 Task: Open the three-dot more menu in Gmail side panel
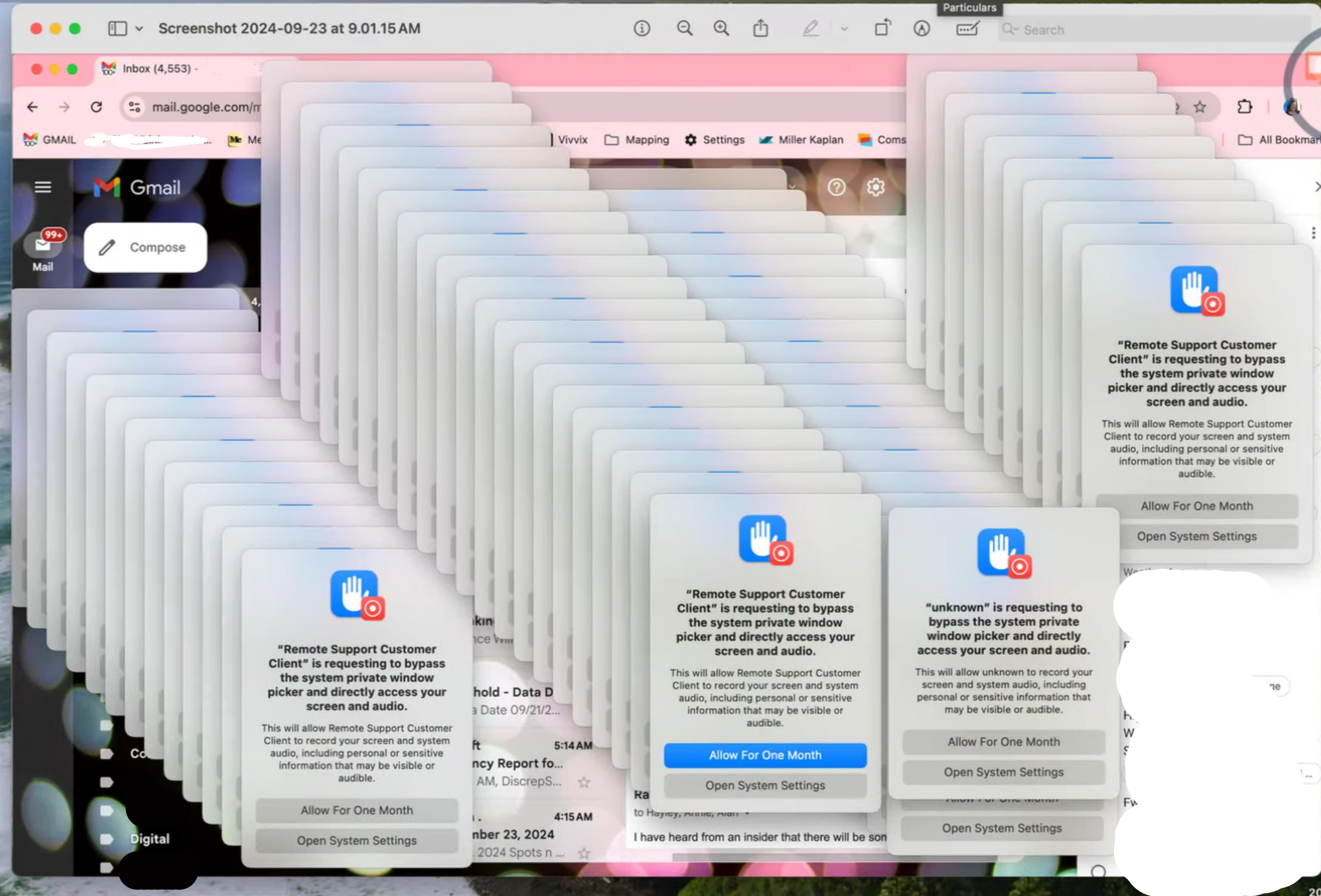pyautogui.click(x=1313, y=232)
